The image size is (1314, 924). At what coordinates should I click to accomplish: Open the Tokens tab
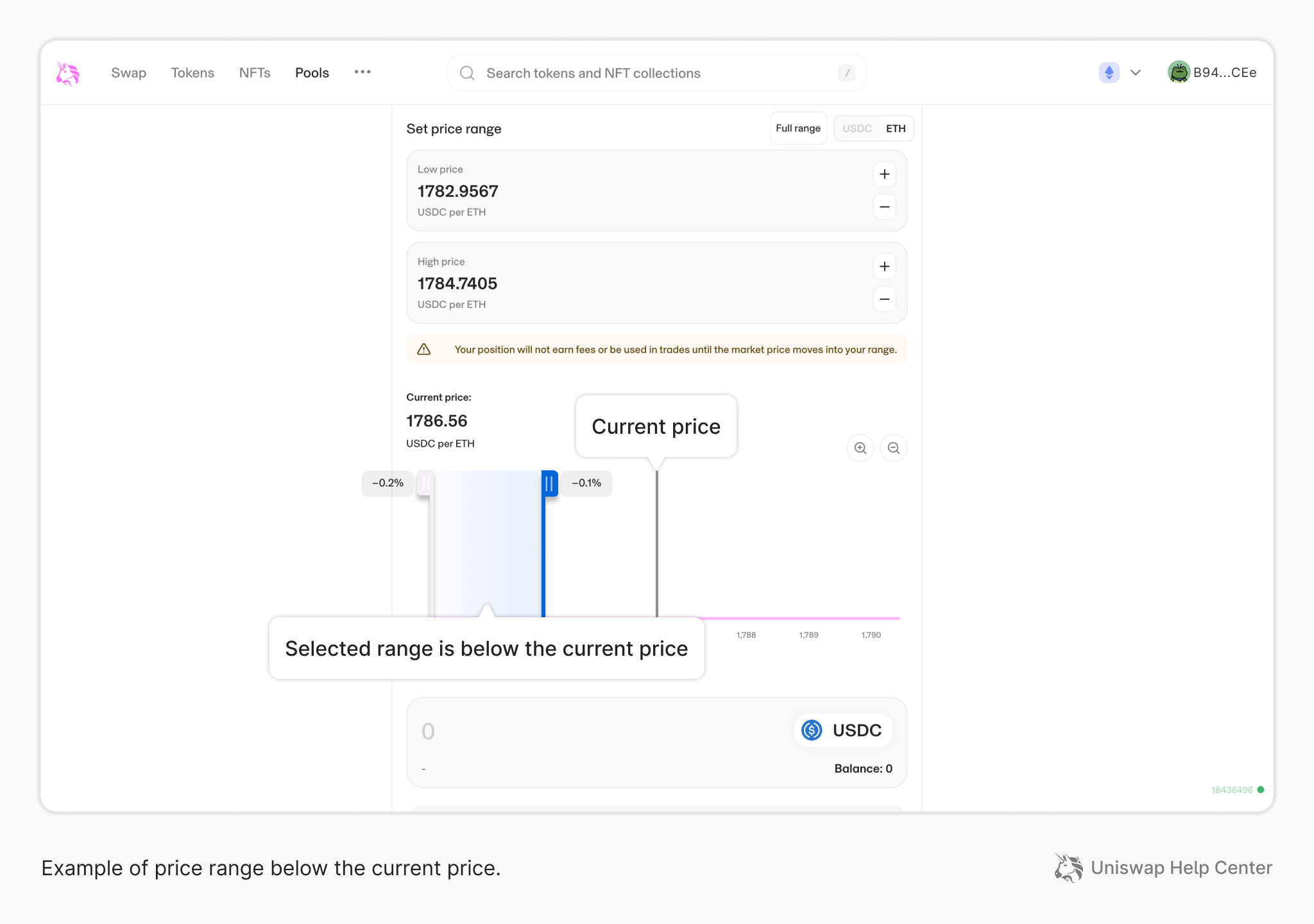click(x=192, y=73)
